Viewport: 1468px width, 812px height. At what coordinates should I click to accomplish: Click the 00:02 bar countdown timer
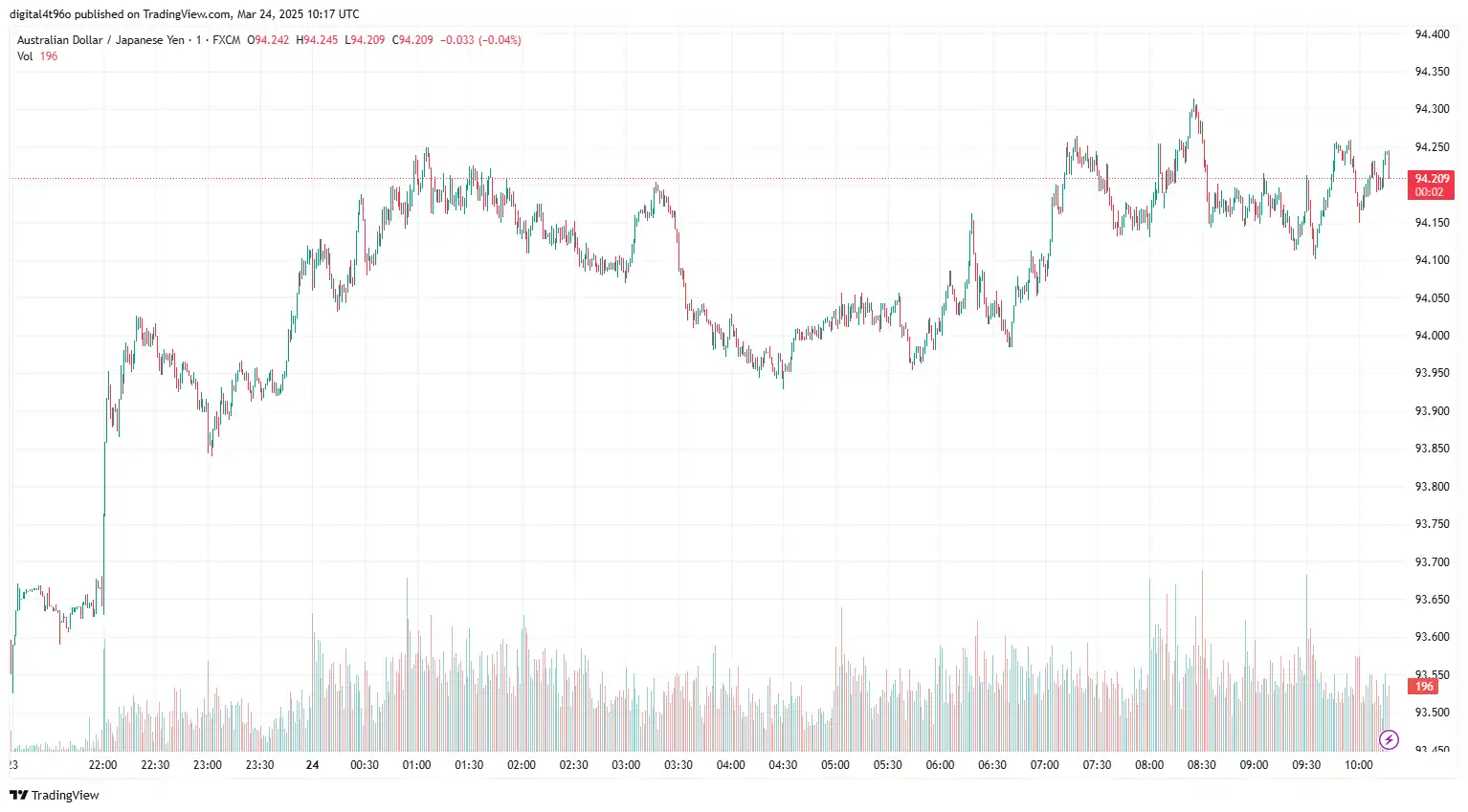click(x=1430, y=192)
